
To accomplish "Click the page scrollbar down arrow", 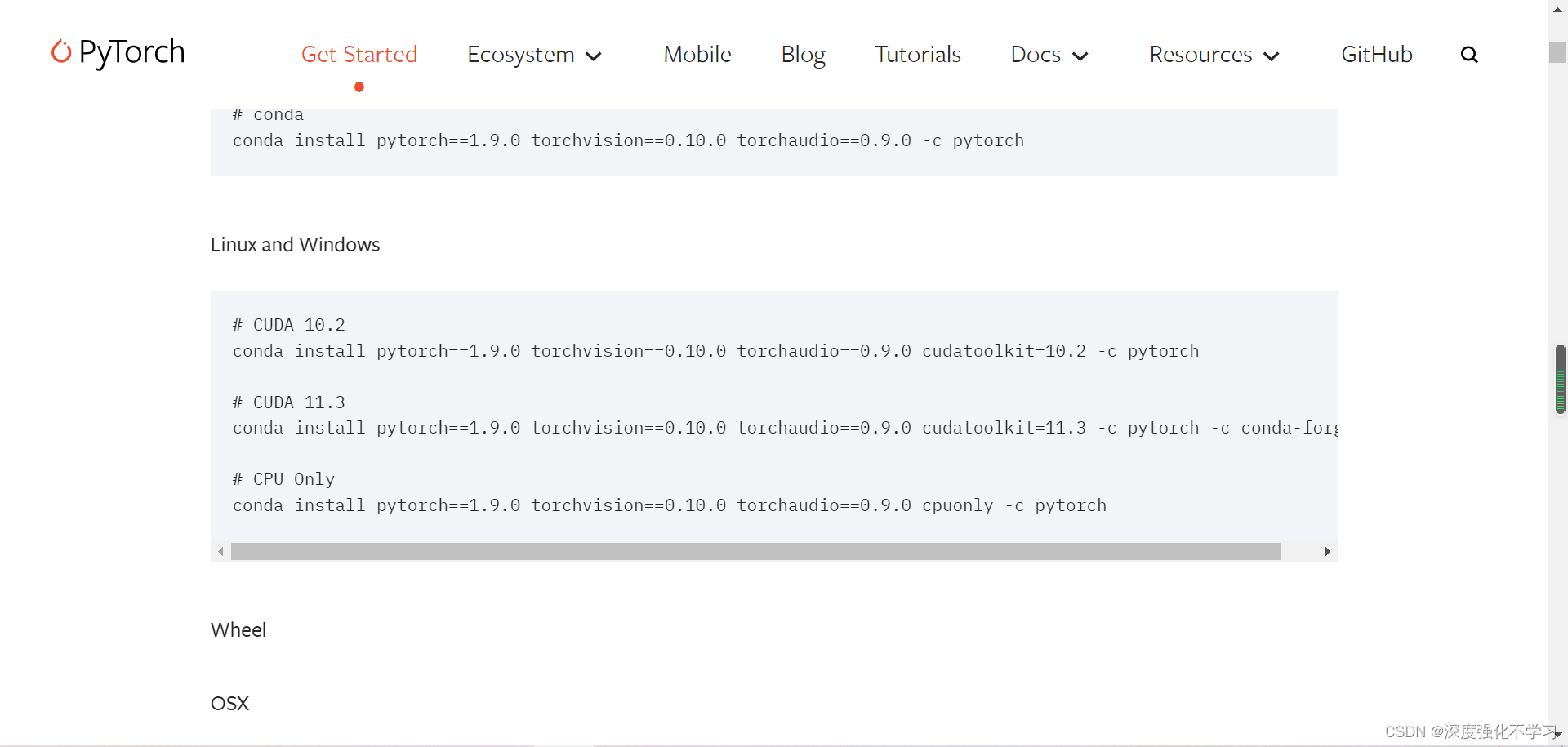I will click(x=1558, y=735).
